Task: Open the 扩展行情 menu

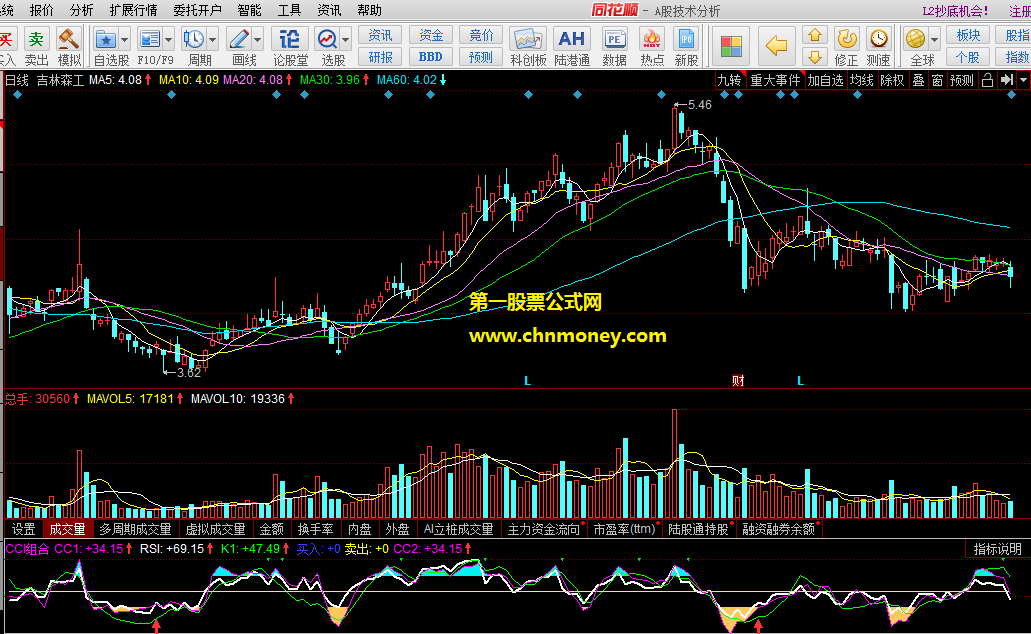Action: (x=133, y=11)
